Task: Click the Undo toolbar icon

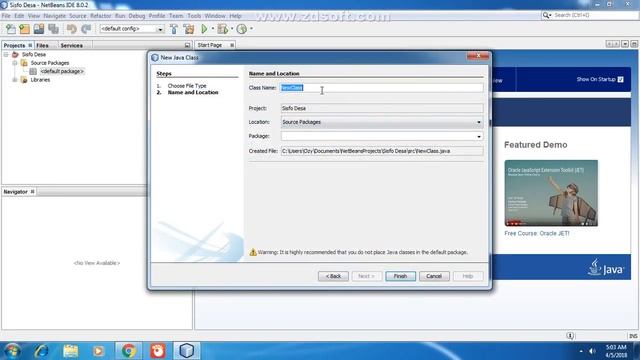Action: [71, 29]
